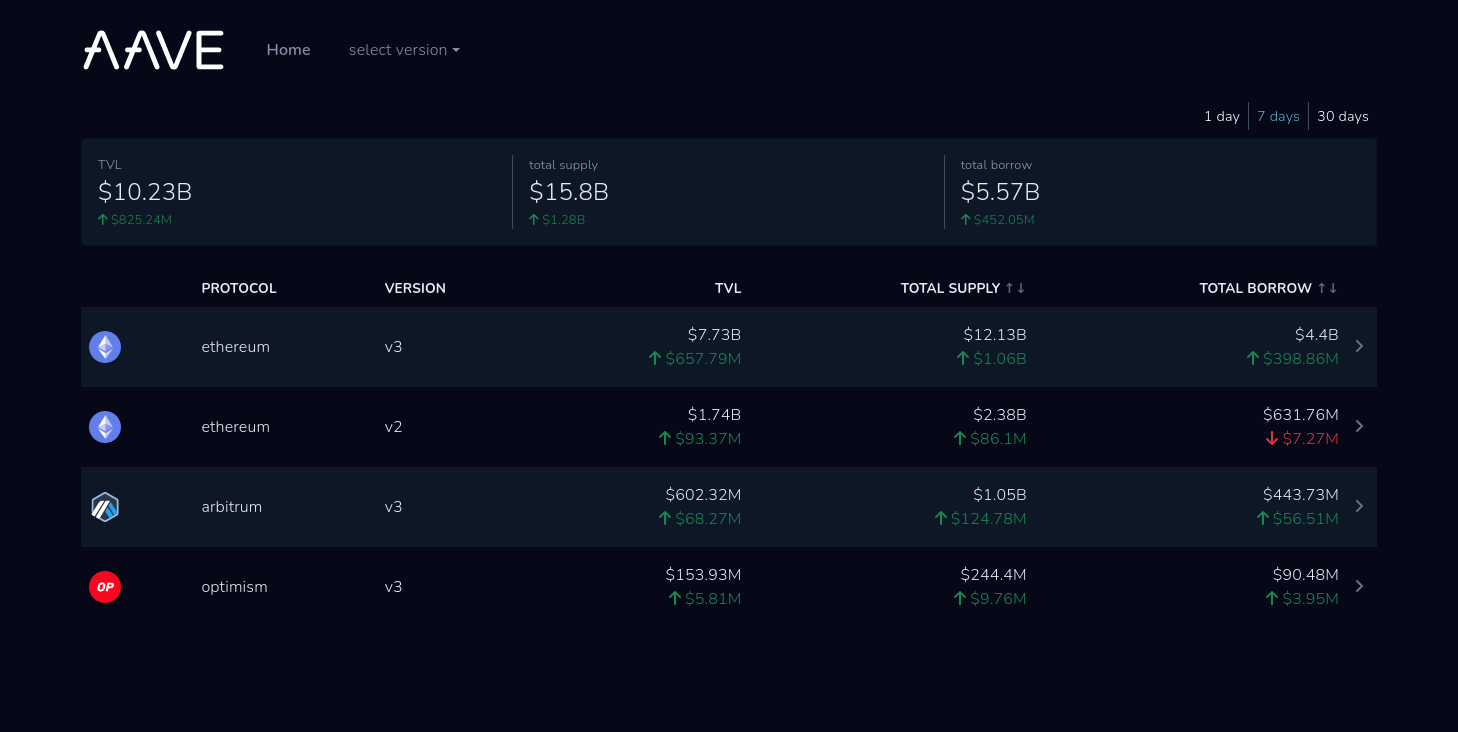Image resolution: width=1458 pixels, height=732 pixels.
Task: Click $1.05B arbitrum supply value
Action: 999,494
